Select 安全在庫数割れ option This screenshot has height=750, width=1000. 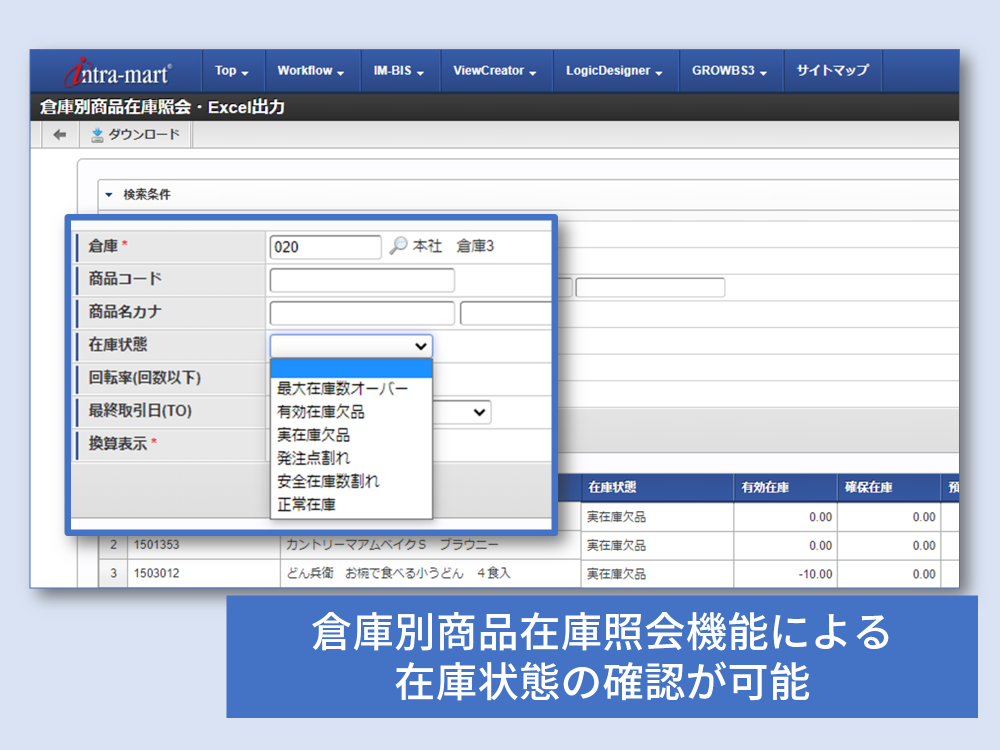pos(328,481)
